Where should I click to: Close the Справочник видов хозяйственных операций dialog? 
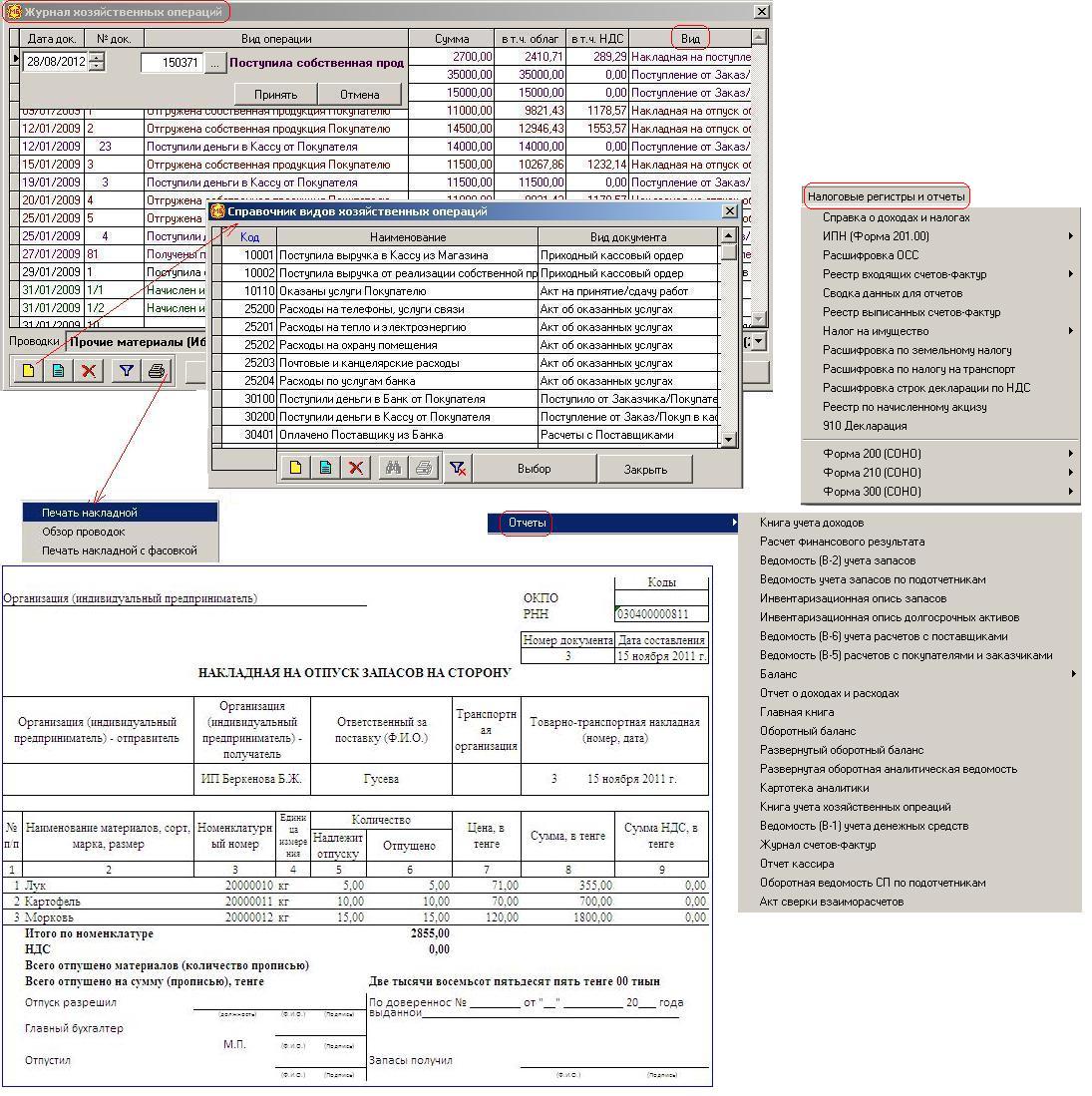click(729, 211)
